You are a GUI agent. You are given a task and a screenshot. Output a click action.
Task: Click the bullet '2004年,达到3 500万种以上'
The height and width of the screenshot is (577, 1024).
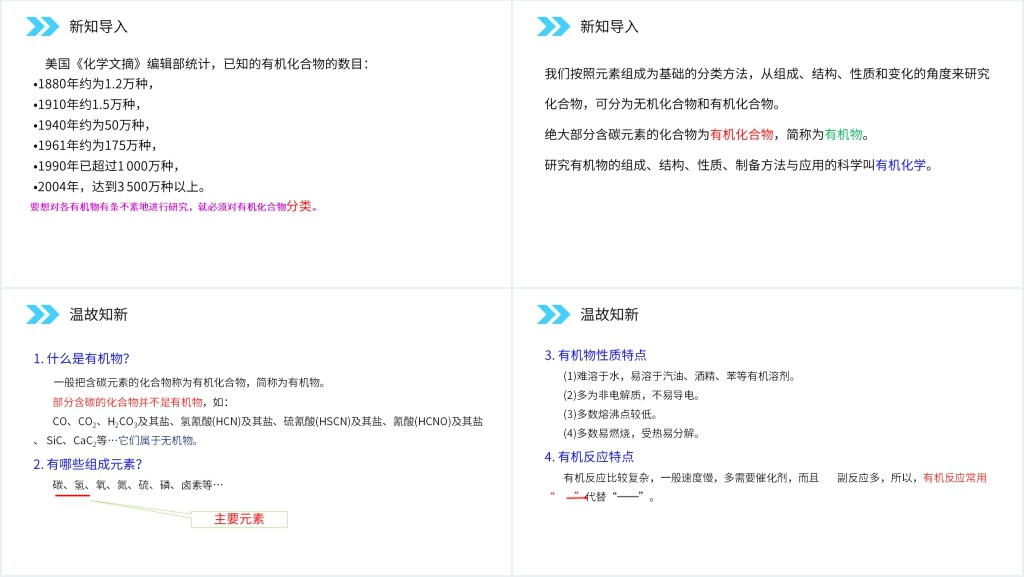[119, 187]
